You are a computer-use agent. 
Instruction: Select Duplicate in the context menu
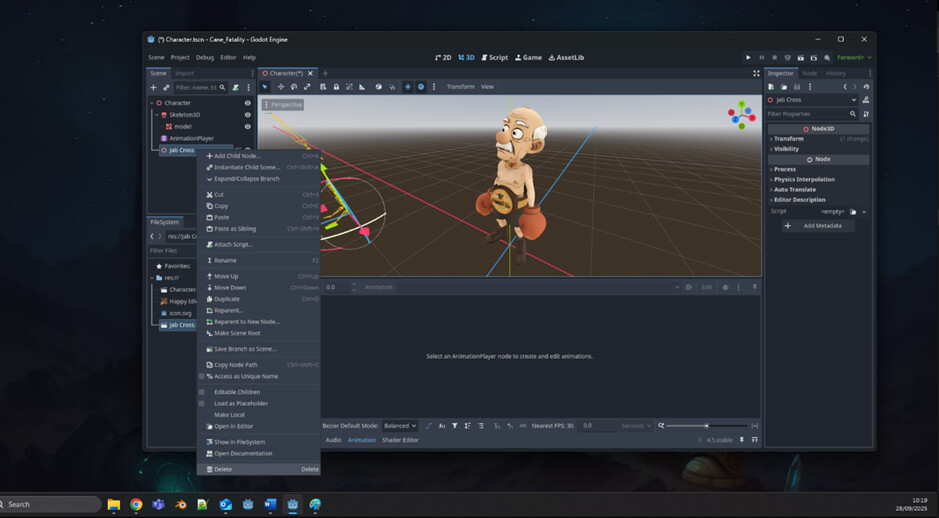click(x=227, y=299)
